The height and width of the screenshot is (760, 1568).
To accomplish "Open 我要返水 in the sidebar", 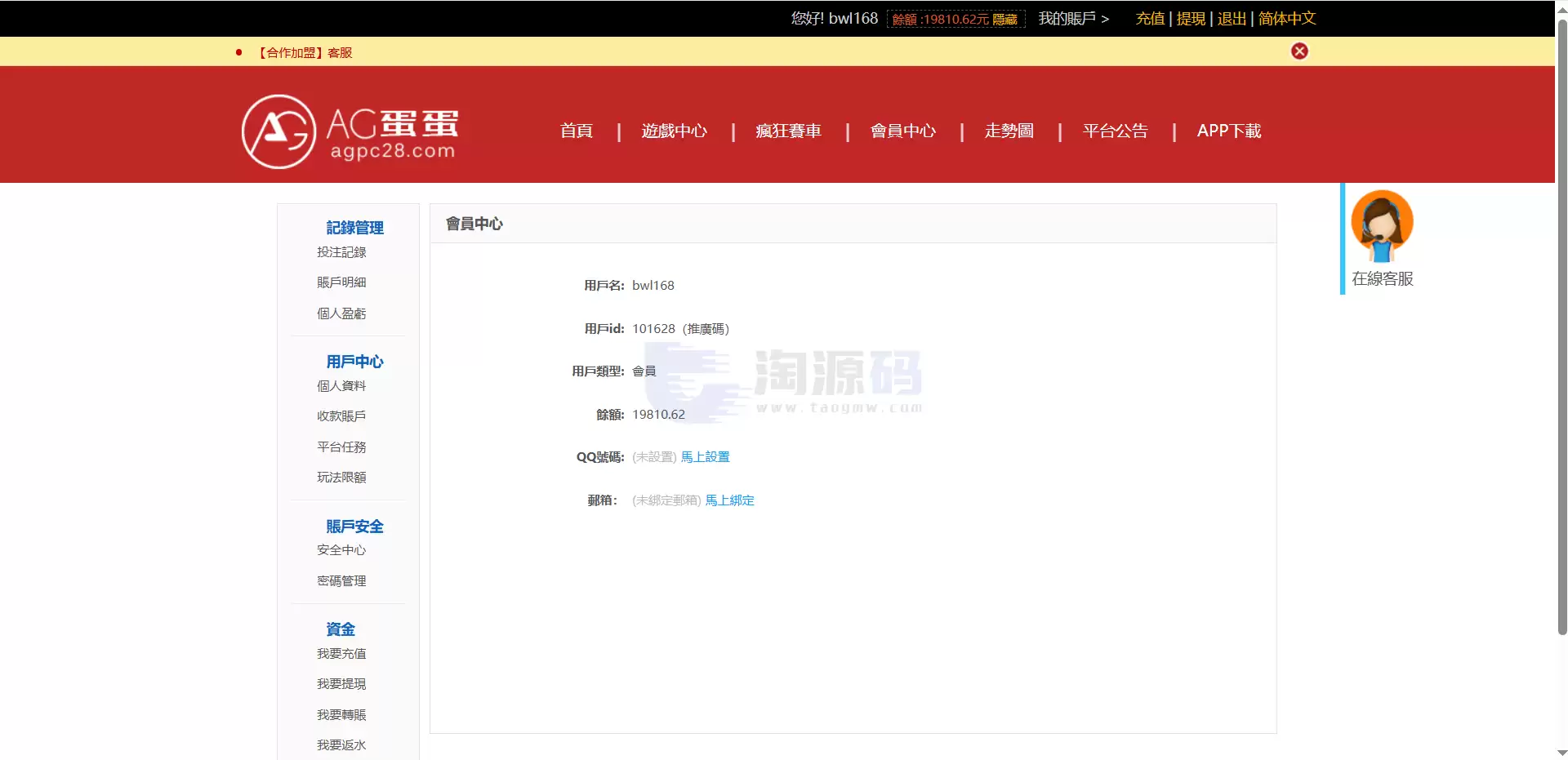I will pos(341,745).
